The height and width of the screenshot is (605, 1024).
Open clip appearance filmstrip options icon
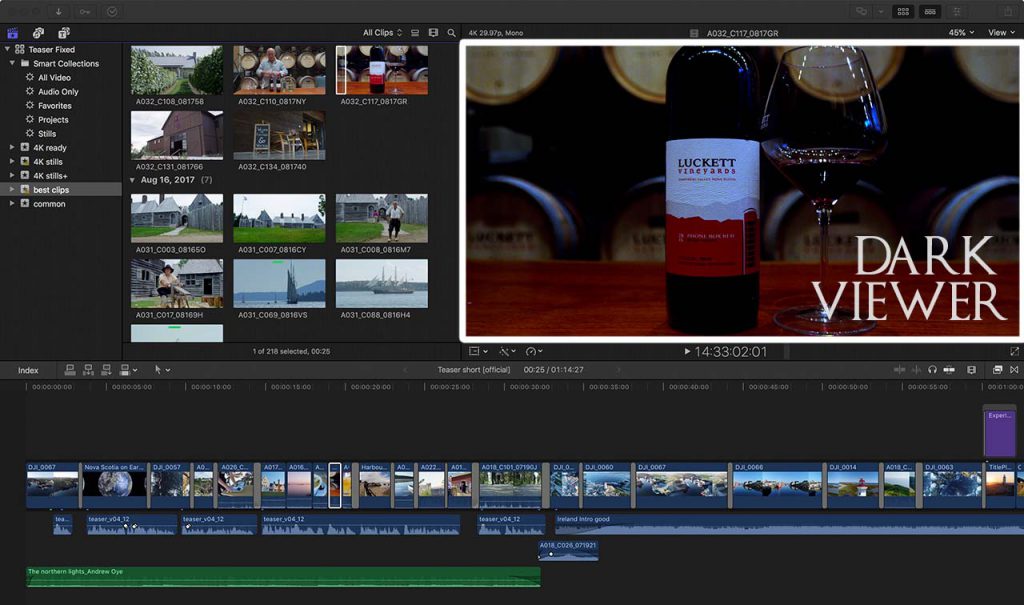433,33
